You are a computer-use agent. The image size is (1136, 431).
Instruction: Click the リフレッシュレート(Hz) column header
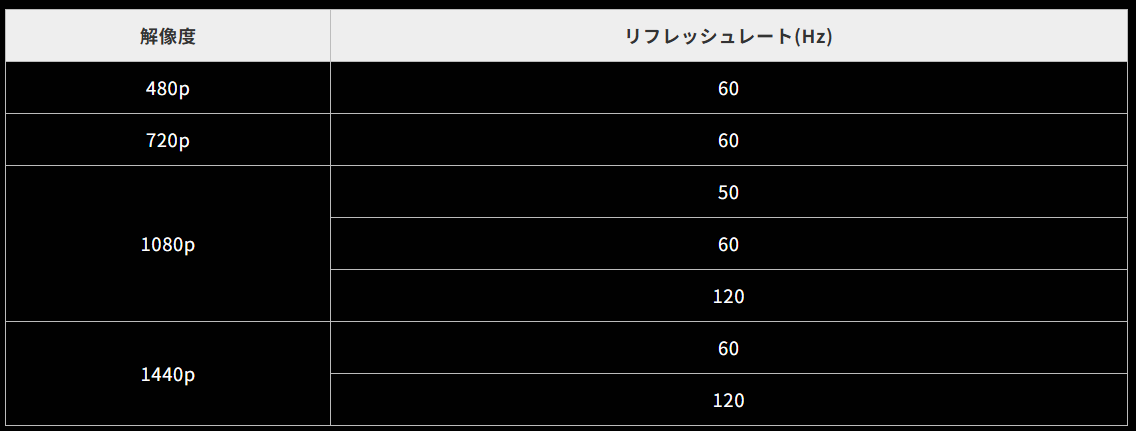tap(728, 37)
